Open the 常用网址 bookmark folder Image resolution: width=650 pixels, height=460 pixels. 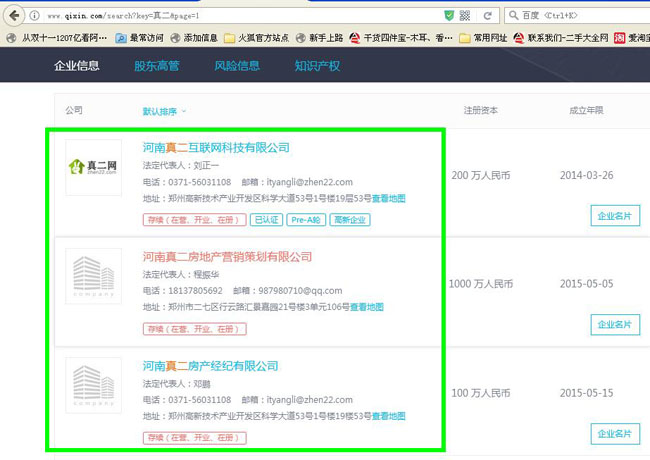pos(483,38)
